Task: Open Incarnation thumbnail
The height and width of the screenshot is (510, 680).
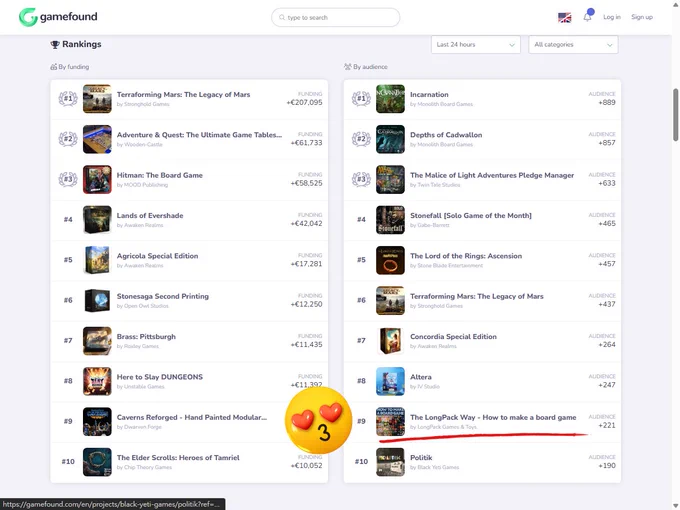Action: [390, 99]
